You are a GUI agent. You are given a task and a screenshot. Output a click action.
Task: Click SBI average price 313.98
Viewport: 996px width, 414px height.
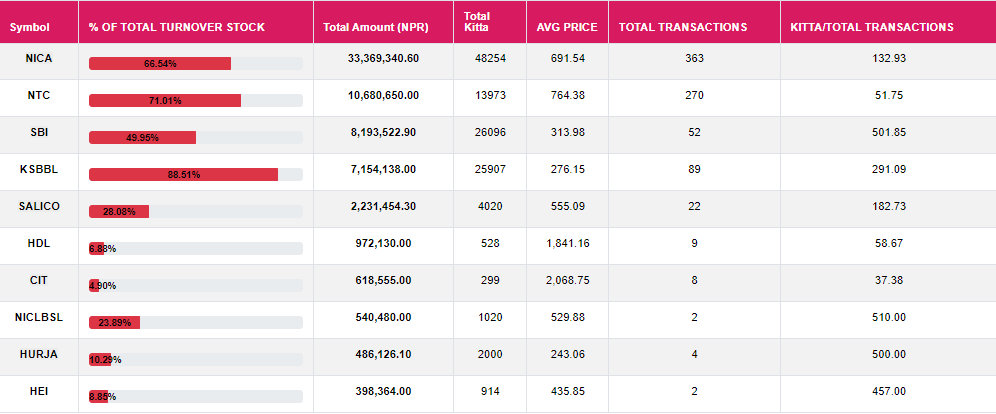pyautogui.click(x=567, y=132)
